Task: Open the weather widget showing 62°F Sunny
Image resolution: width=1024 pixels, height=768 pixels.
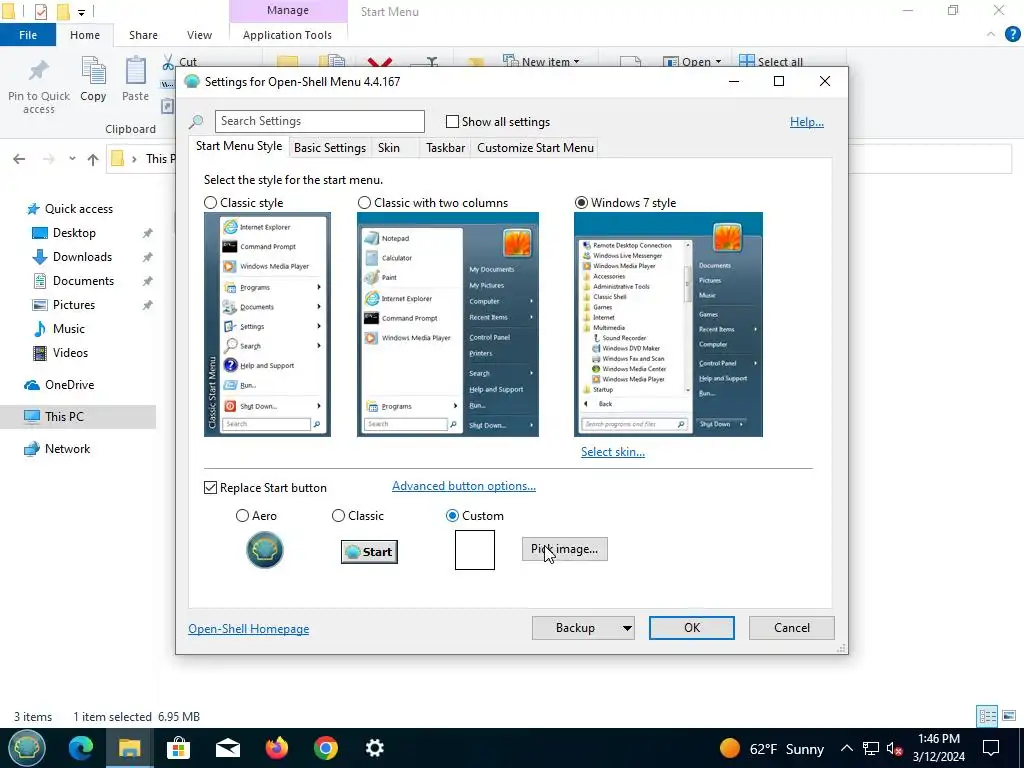Action: 771,748
